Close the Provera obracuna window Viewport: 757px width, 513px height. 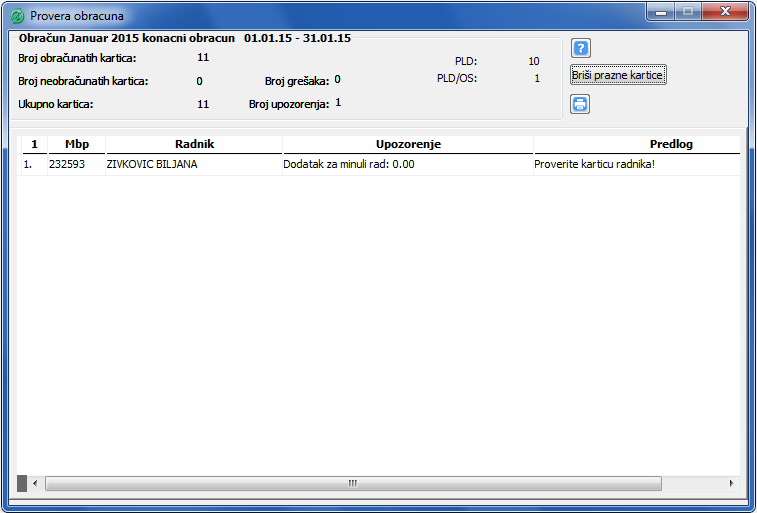725,12
